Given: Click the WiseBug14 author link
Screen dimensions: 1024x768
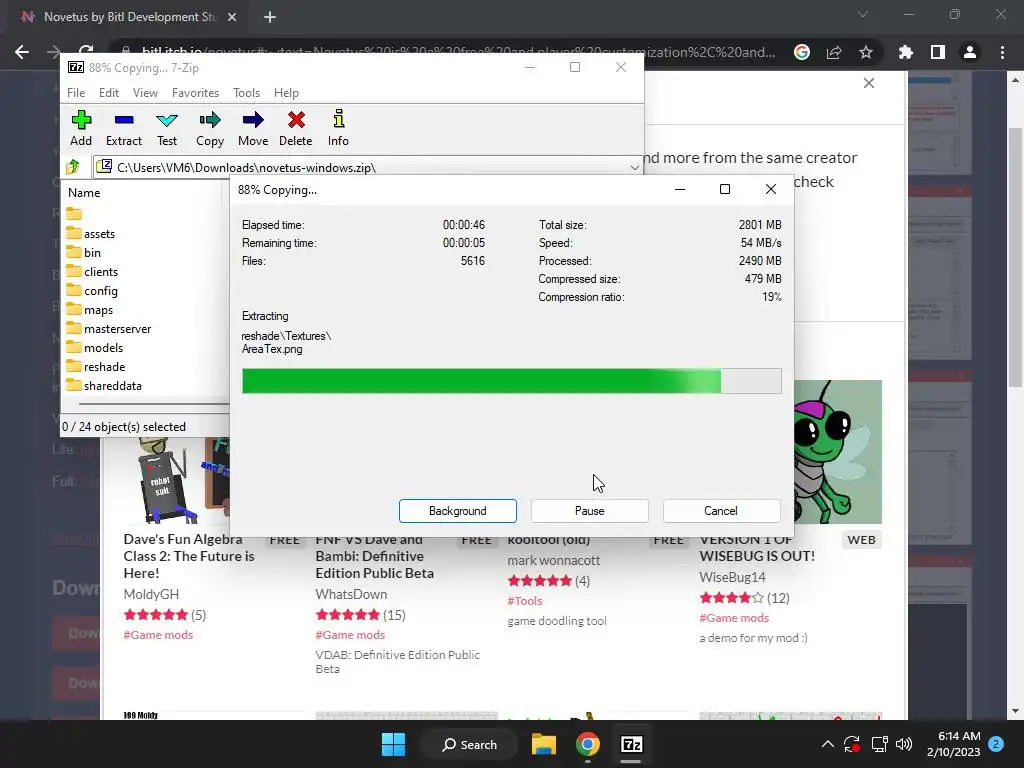Looking at the screenshot, I should [x=733, y=577].
